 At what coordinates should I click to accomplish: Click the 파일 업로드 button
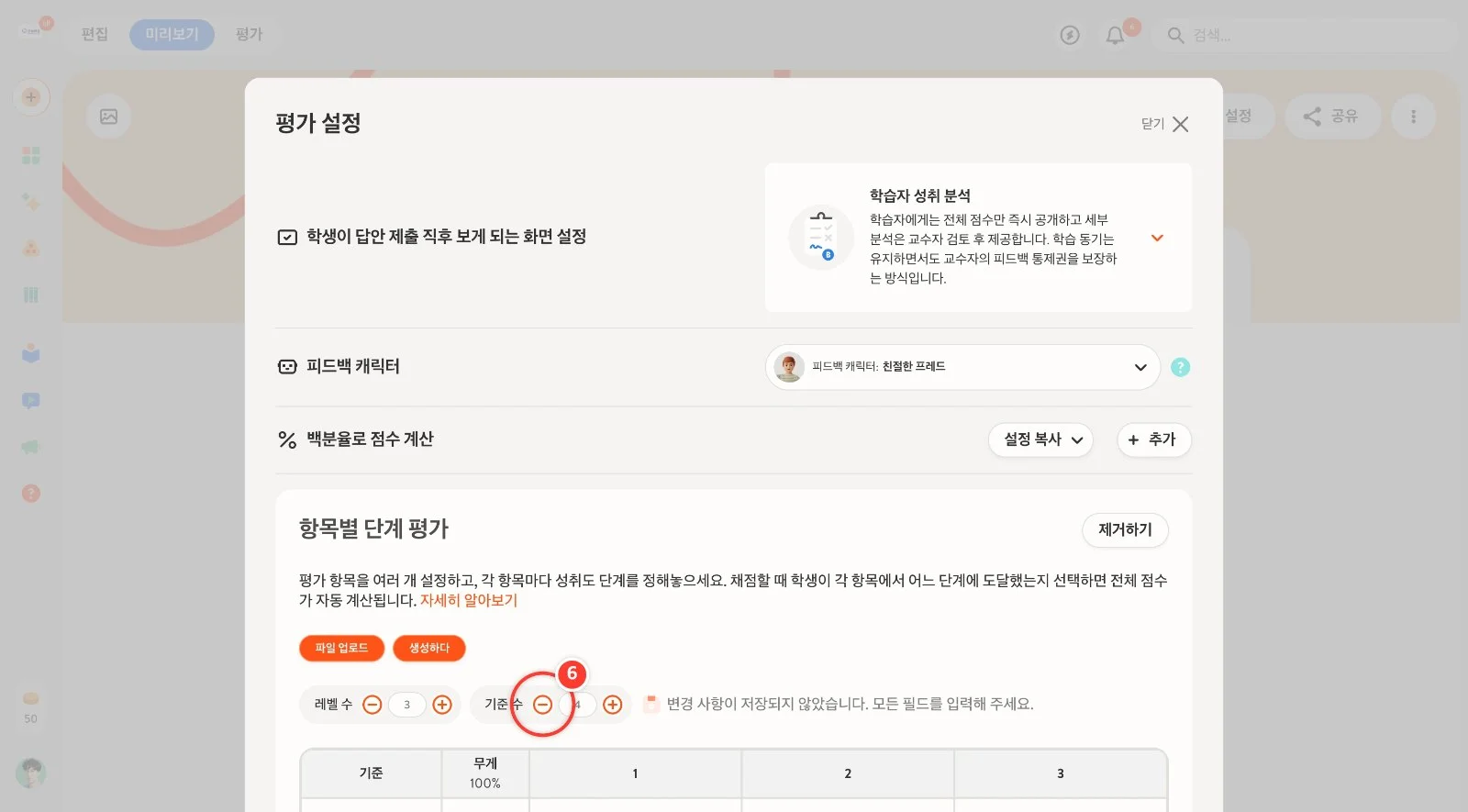point(341,648)
